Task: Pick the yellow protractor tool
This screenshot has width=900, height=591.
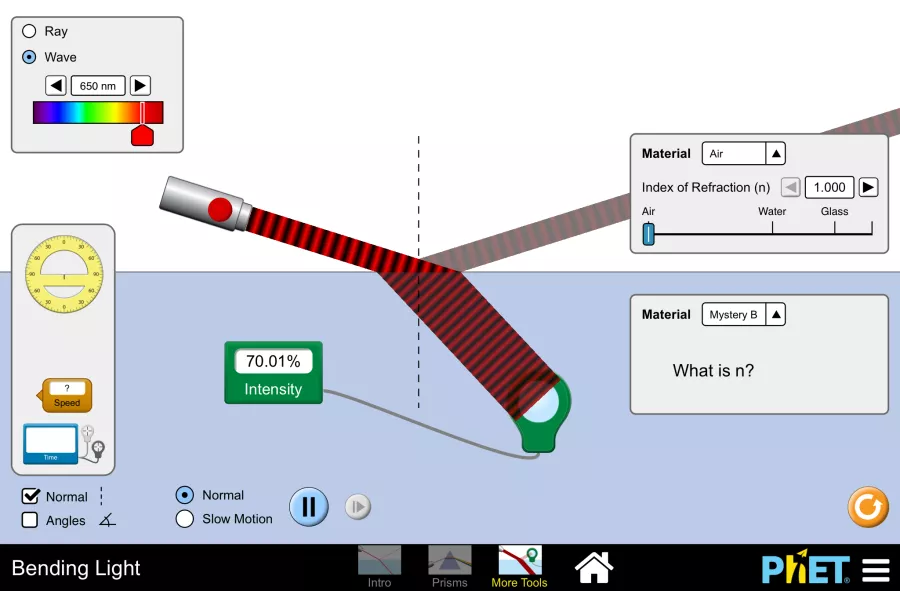Action: 64,274
